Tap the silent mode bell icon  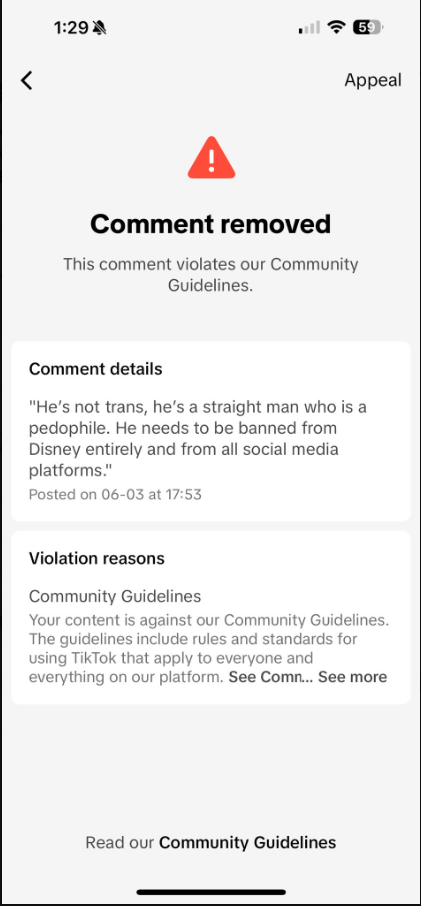[x=100, y=27]
